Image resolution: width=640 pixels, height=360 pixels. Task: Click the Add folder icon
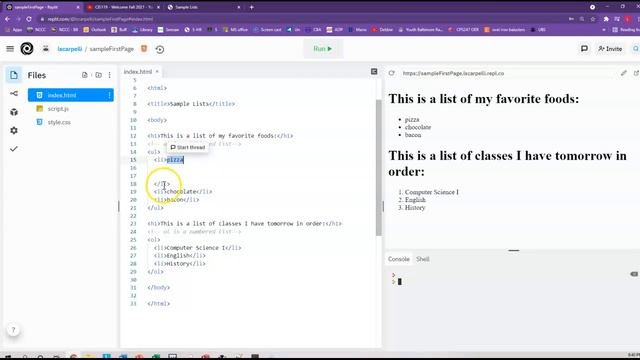98,75
